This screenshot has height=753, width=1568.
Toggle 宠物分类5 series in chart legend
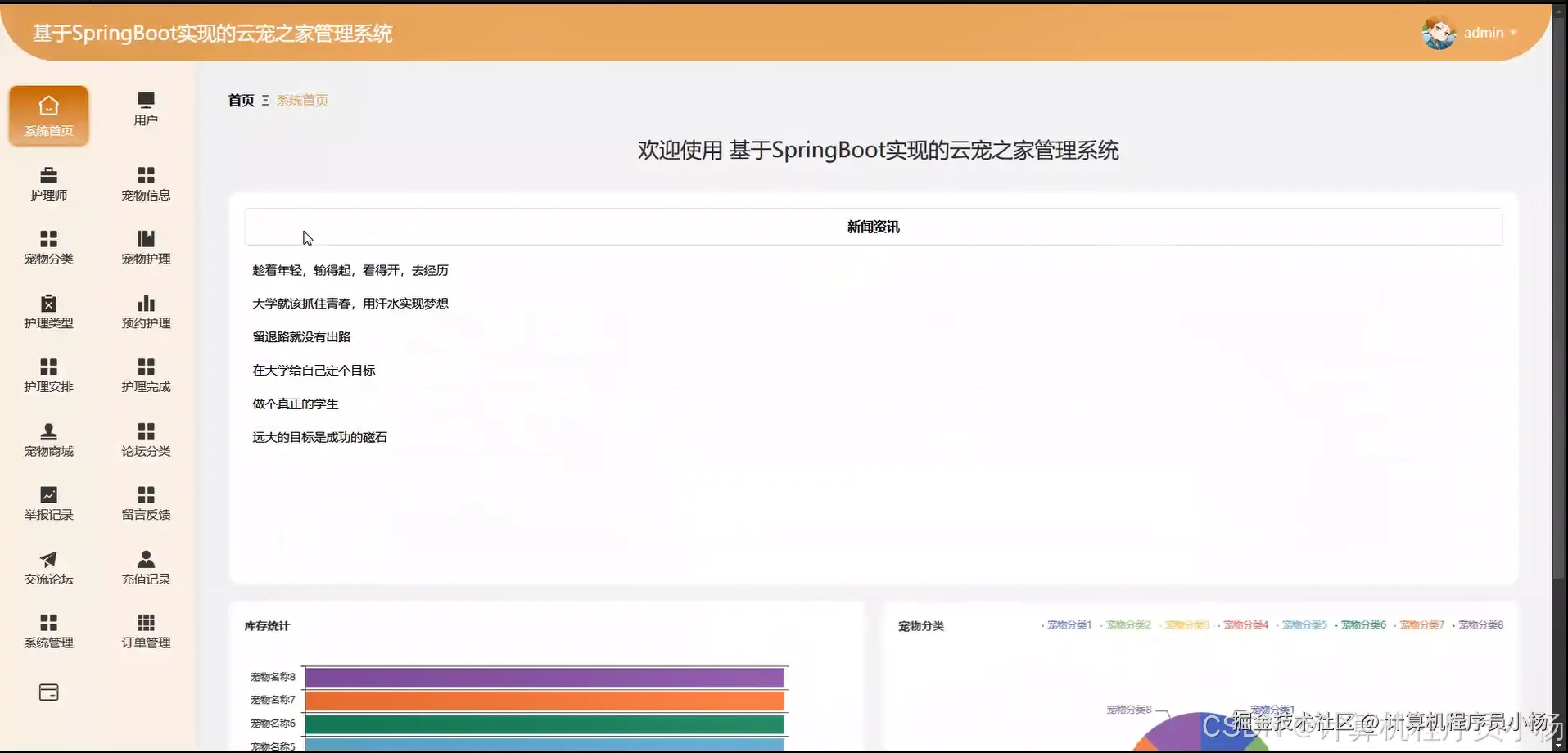pos(1306,624)
